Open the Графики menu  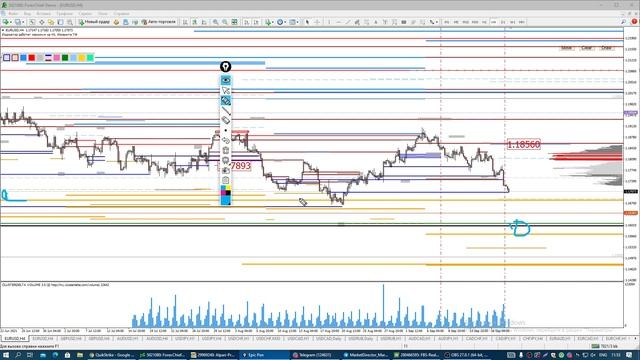pos(64,13)
